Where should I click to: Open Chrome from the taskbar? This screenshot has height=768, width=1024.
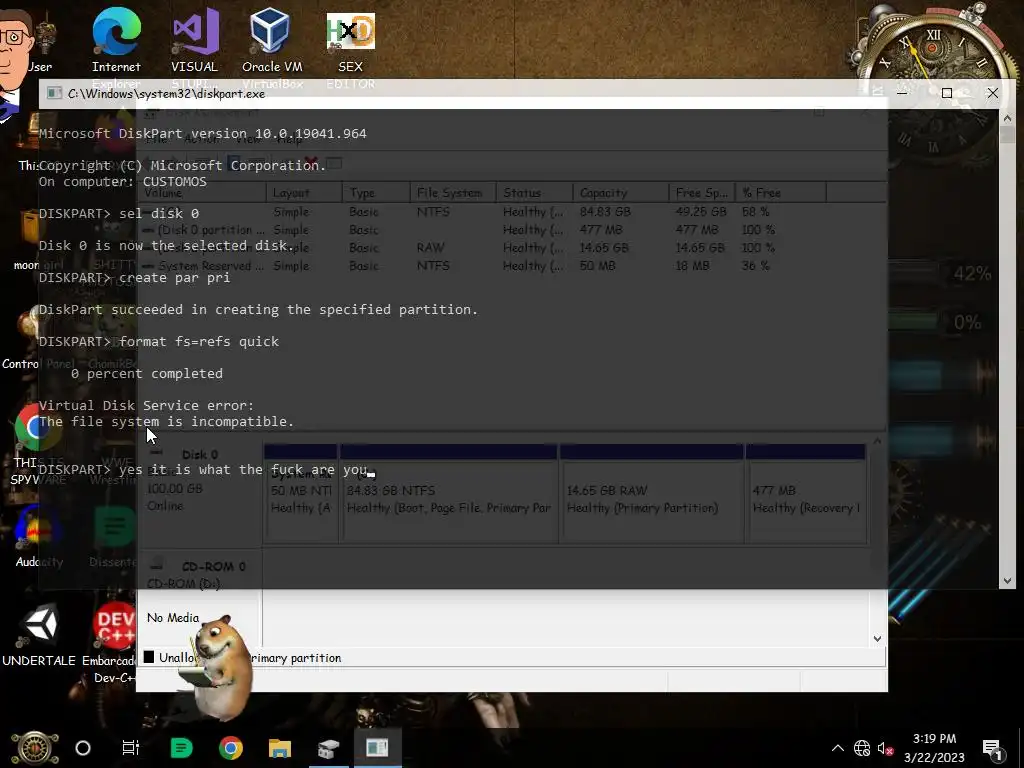pos(231,748)
